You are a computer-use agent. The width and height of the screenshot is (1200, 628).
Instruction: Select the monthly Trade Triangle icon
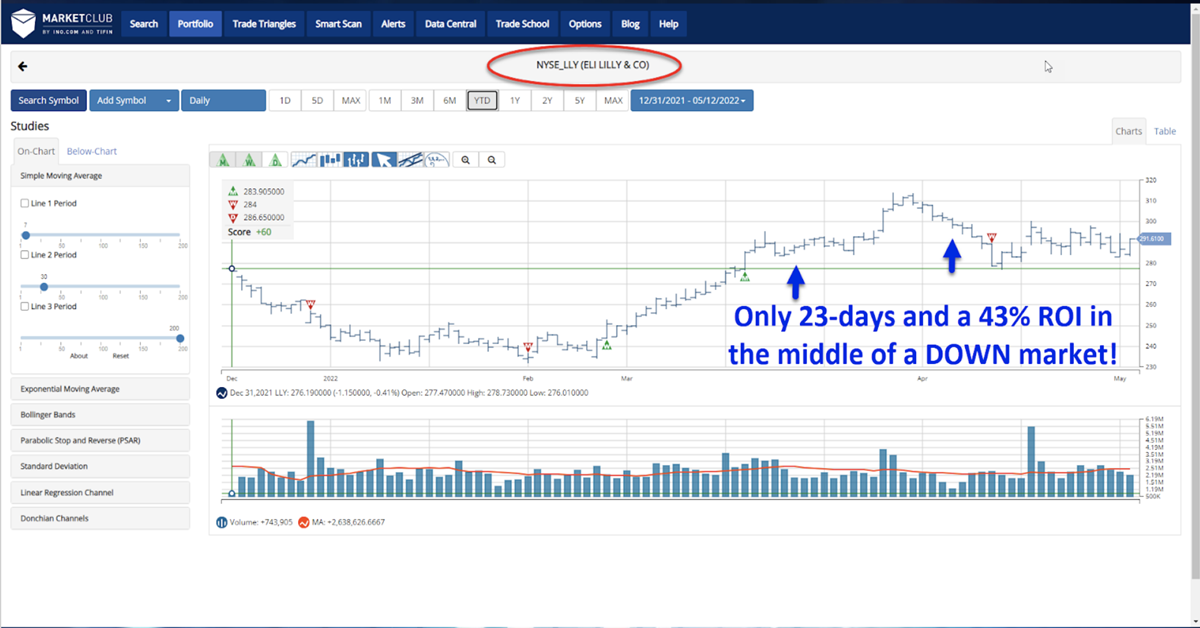(223, 159)
